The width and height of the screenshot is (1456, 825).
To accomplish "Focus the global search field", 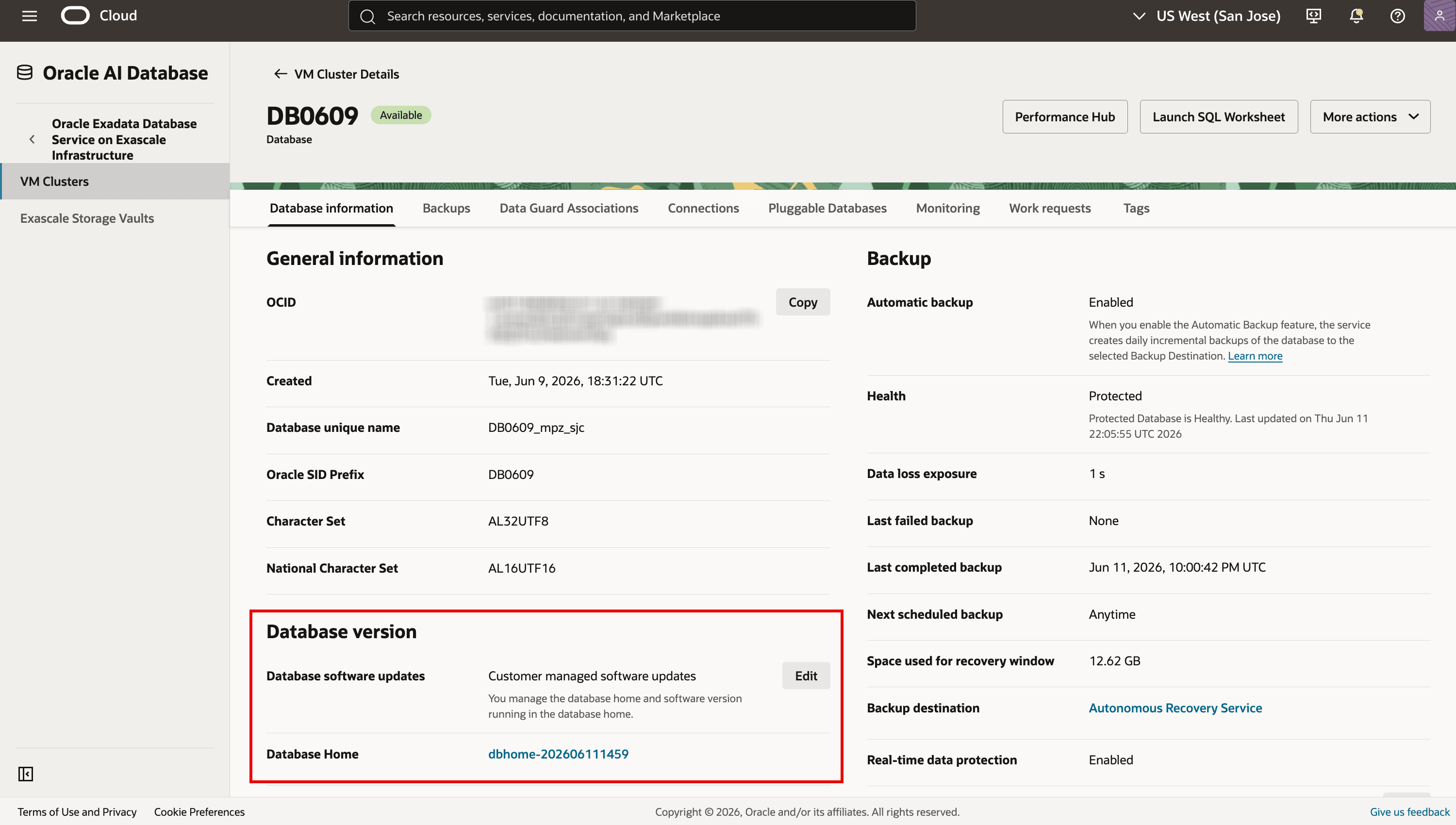I will [632, 16].
